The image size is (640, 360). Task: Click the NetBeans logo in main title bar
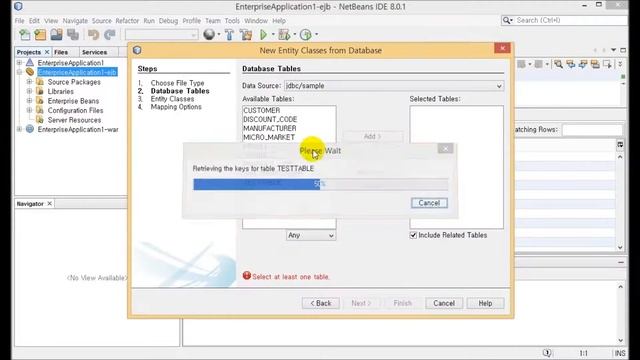pyautogui.click(x=18, y=6)
